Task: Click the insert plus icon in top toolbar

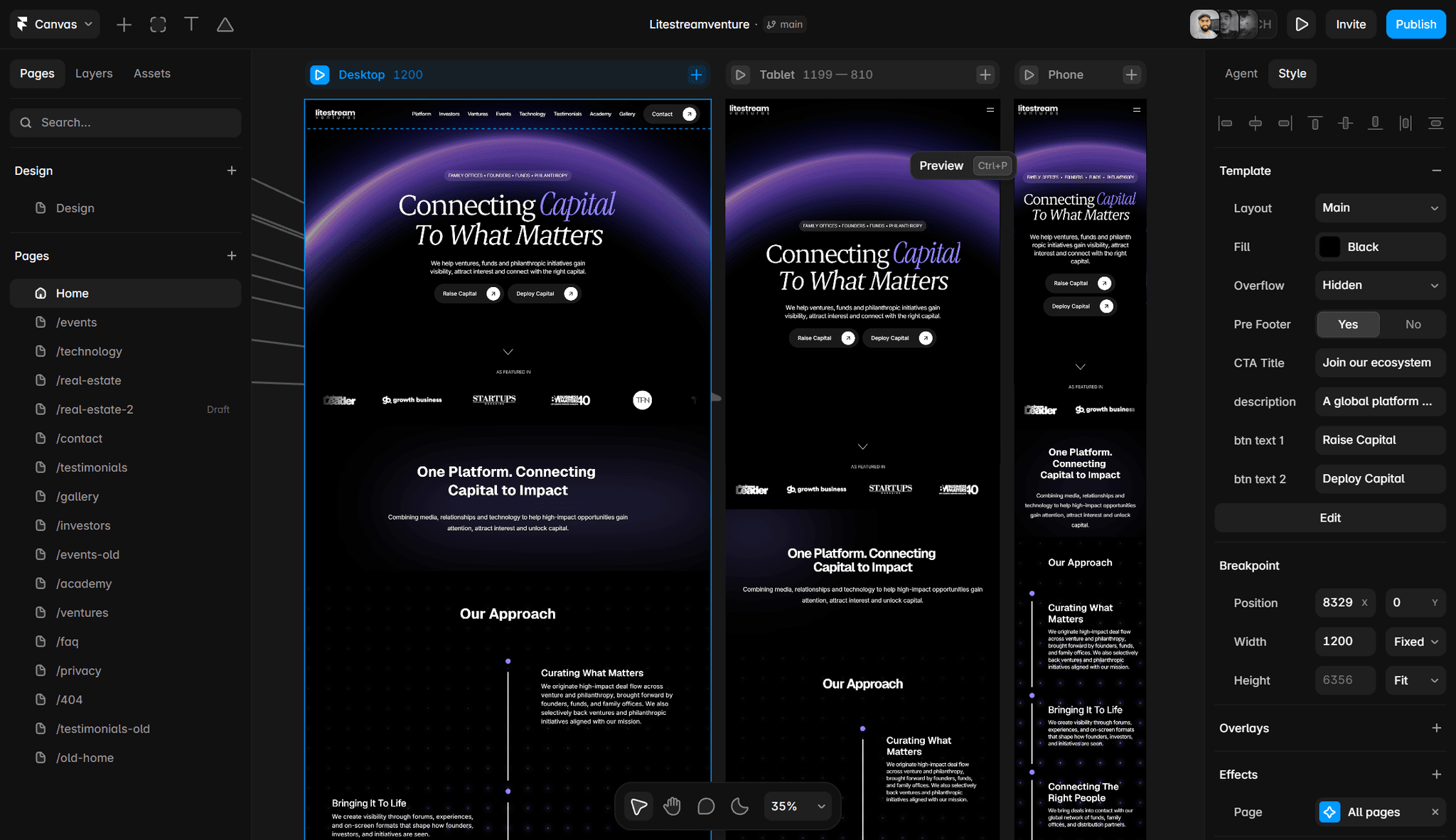Action: (x=124, y=25)
